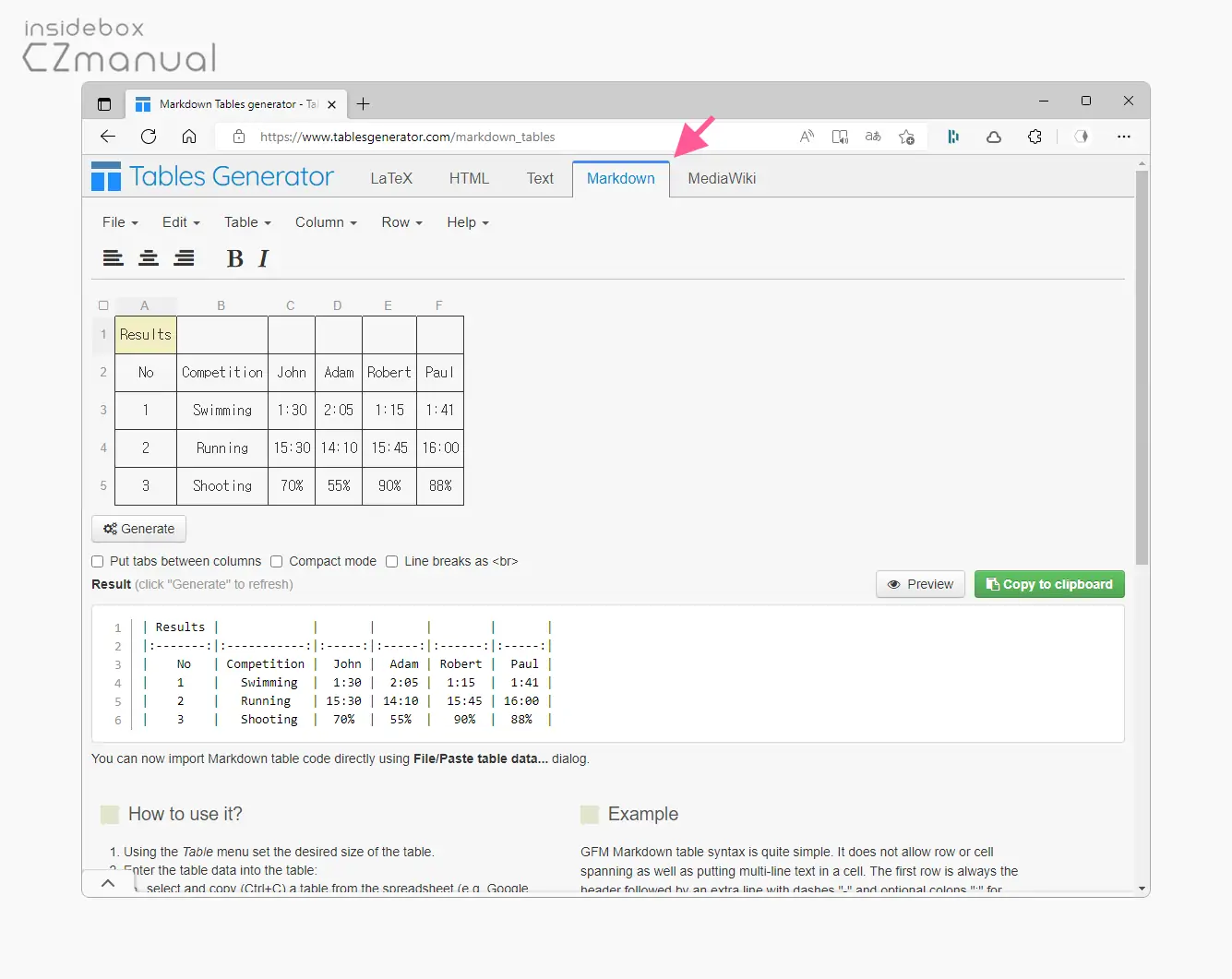
Task: Open the tab actions menu icon
Action: click(x=104, y=104)
